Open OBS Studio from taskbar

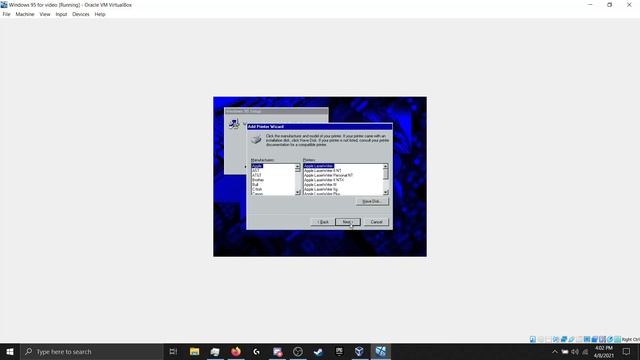[298, 351]
